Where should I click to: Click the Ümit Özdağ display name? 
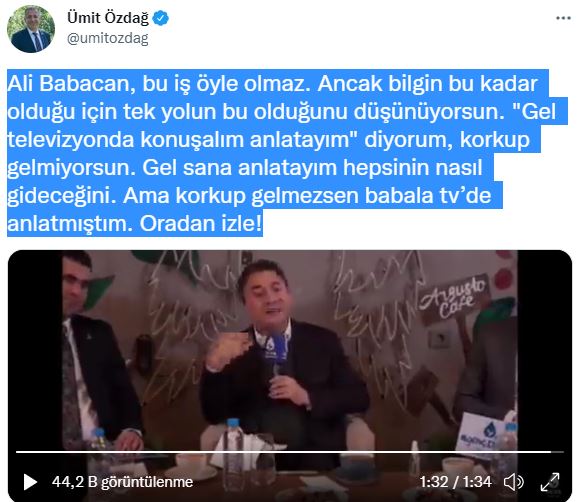(x=108, y=17)
